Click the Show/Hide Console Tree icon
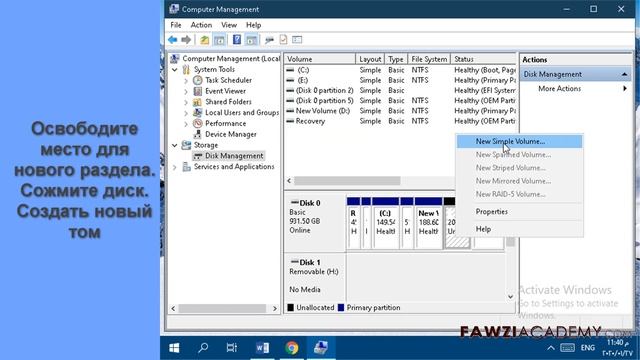Screen dimensions: 640x360 219,40
